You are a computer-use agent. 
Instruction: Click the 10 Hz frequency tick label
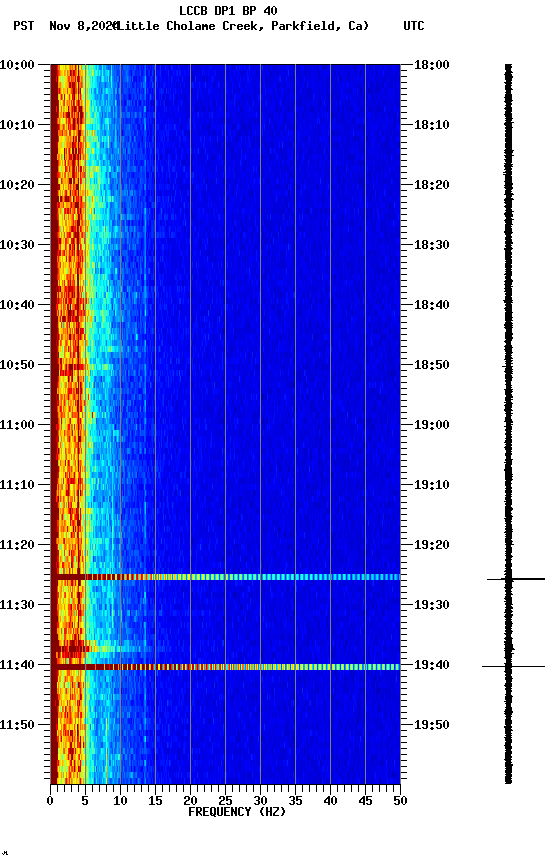click(x=120, y=801)
